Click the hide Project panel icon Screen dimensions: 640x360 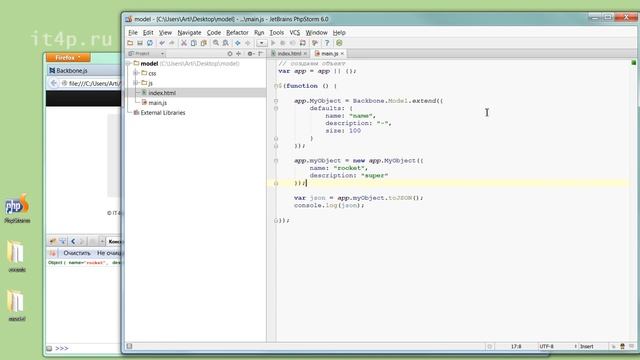point(260,53)
